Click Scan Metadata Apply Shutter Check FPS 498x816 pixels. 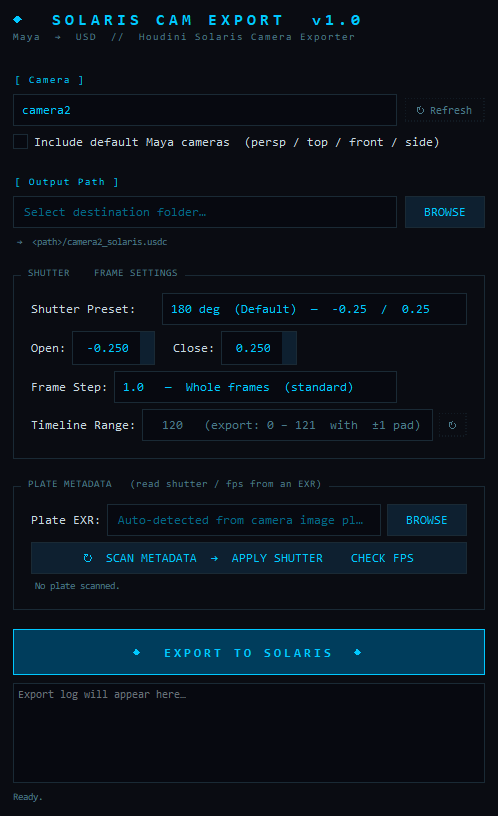[x=249, y=558]
